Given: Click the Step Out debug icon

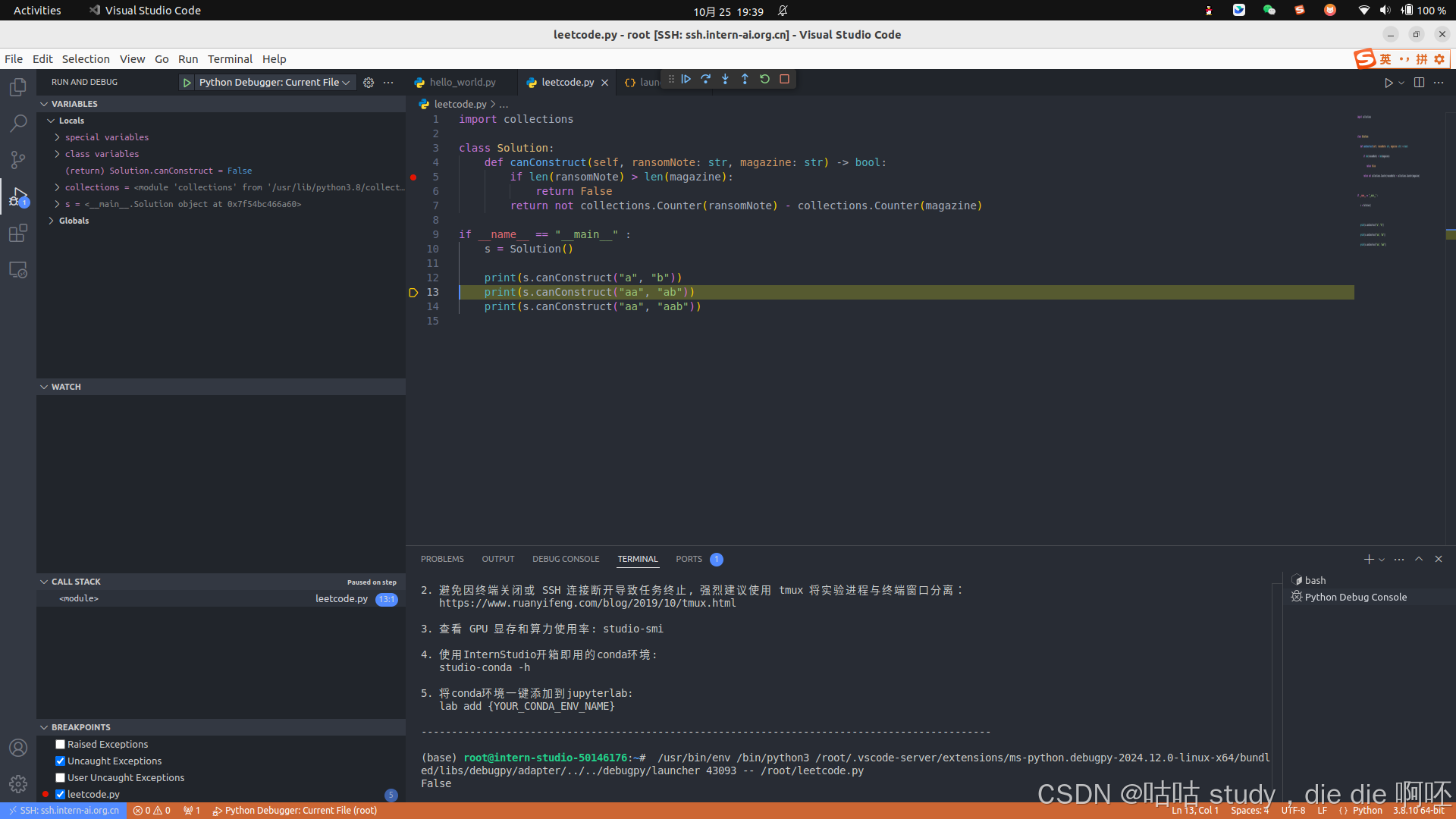Looking at the screenshot, I should click(745, 80).
